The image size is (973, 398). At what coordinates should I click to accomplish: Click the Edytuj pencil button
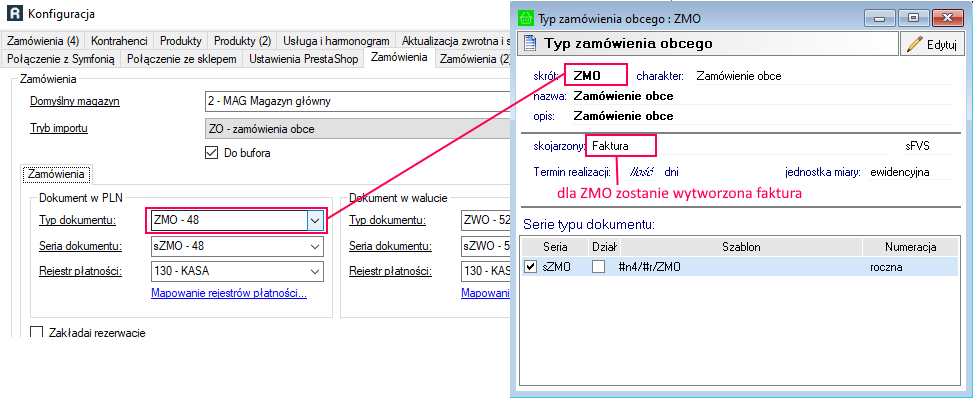click(x=932, y=44)
